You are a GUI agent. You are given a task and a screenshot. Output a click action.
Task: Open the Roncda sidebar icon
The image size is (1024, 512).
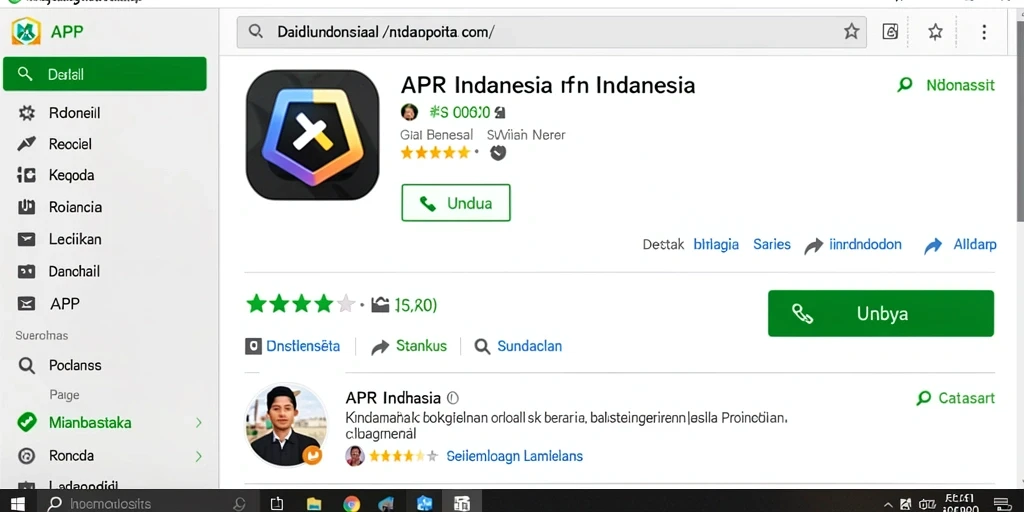(x=27, y=456)
